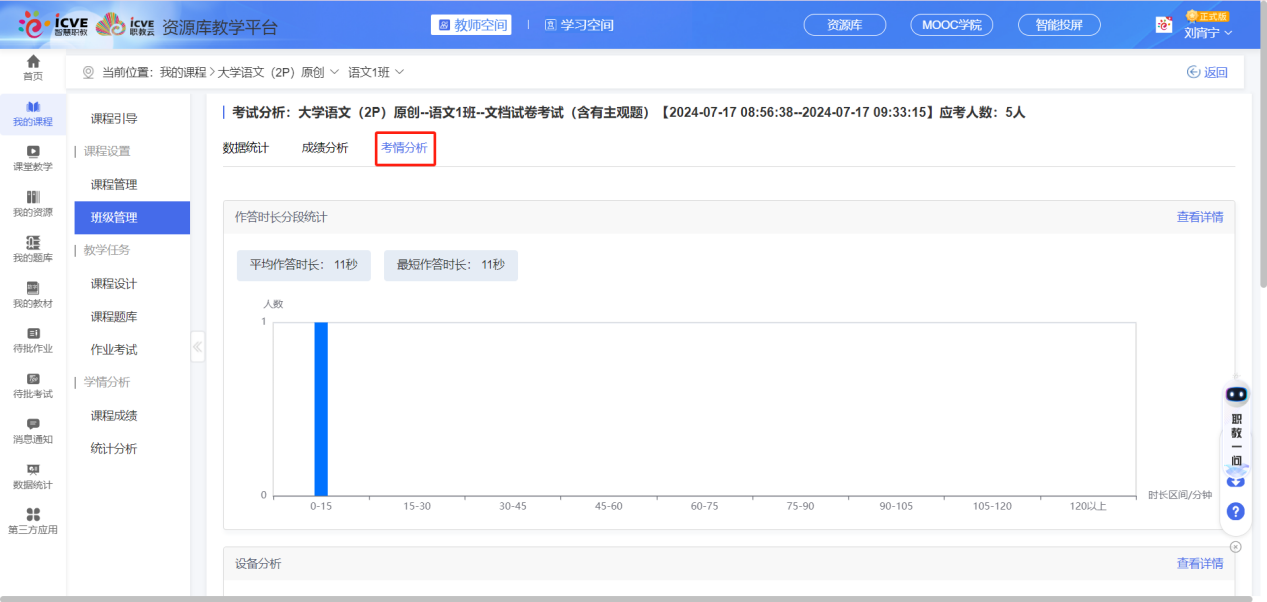Open 待批作业 sidebar icon
The height and width of the screenshot is (602, 1267).
tap(33, 340)
